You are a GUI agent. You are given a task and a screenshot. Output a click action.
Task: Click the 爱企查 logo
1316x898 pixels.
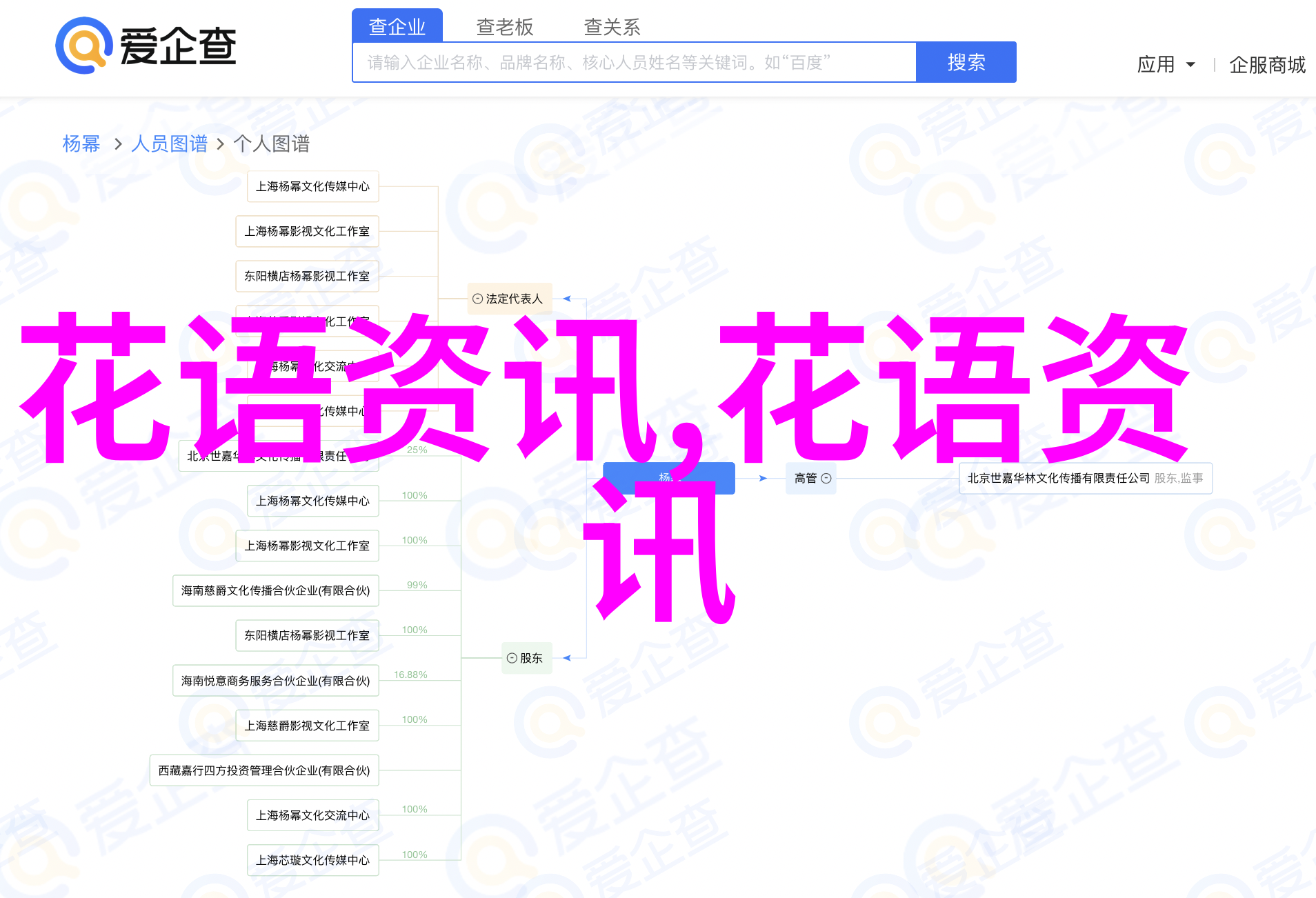coord(146,46)
